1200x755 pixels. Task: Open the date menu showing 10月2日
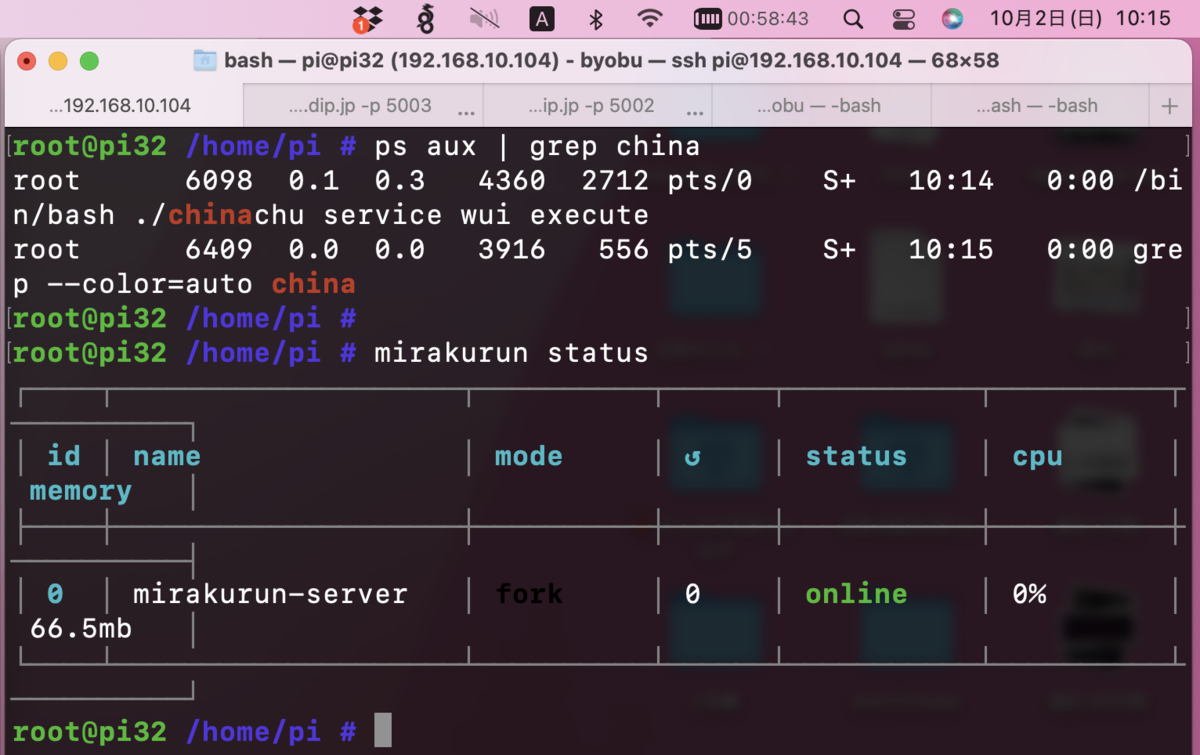(x=1045, y=18)
